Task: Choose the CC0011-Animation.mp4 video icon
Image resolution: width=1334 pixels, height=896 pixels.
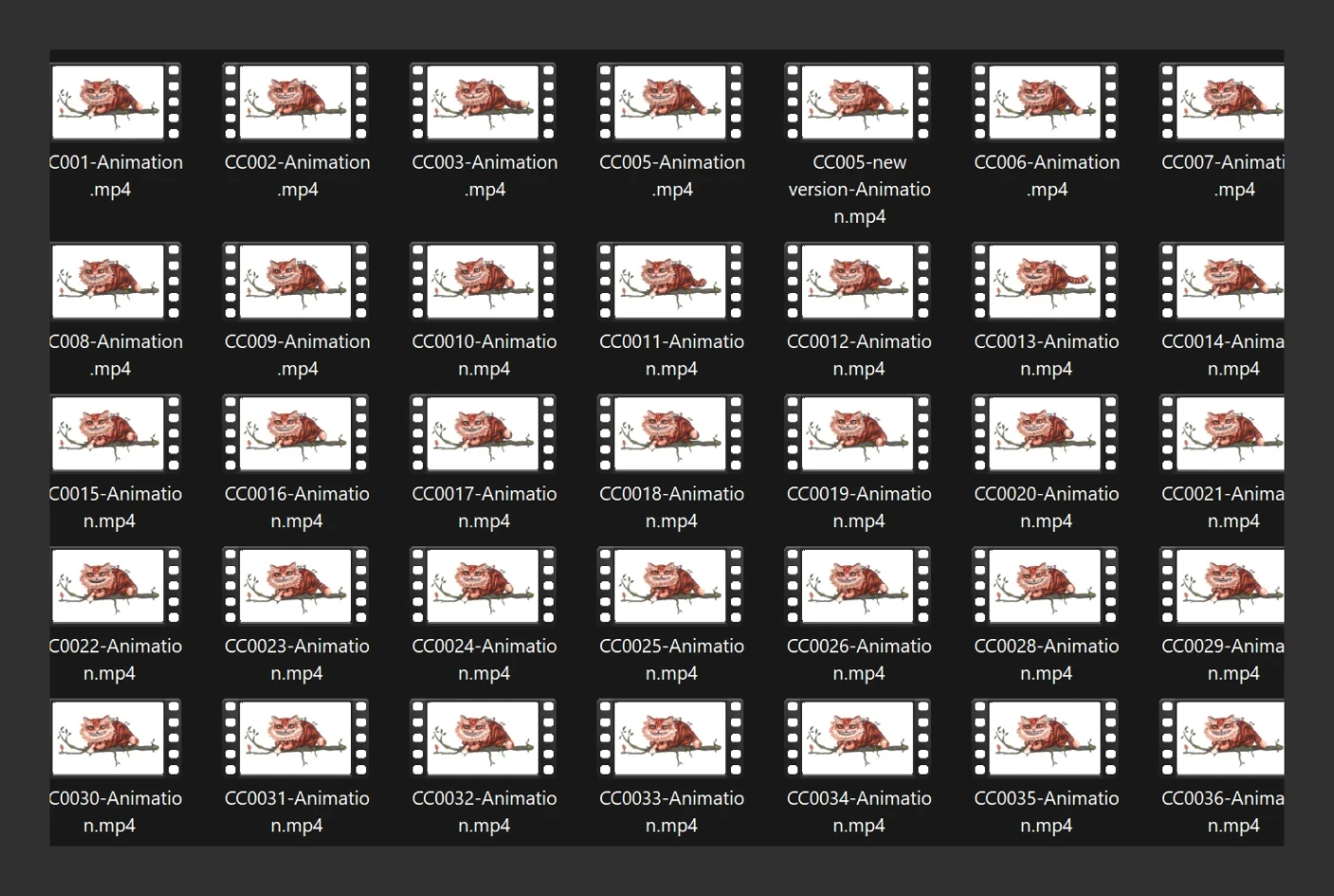Action: pyautogui.click(x=670, y=282)
